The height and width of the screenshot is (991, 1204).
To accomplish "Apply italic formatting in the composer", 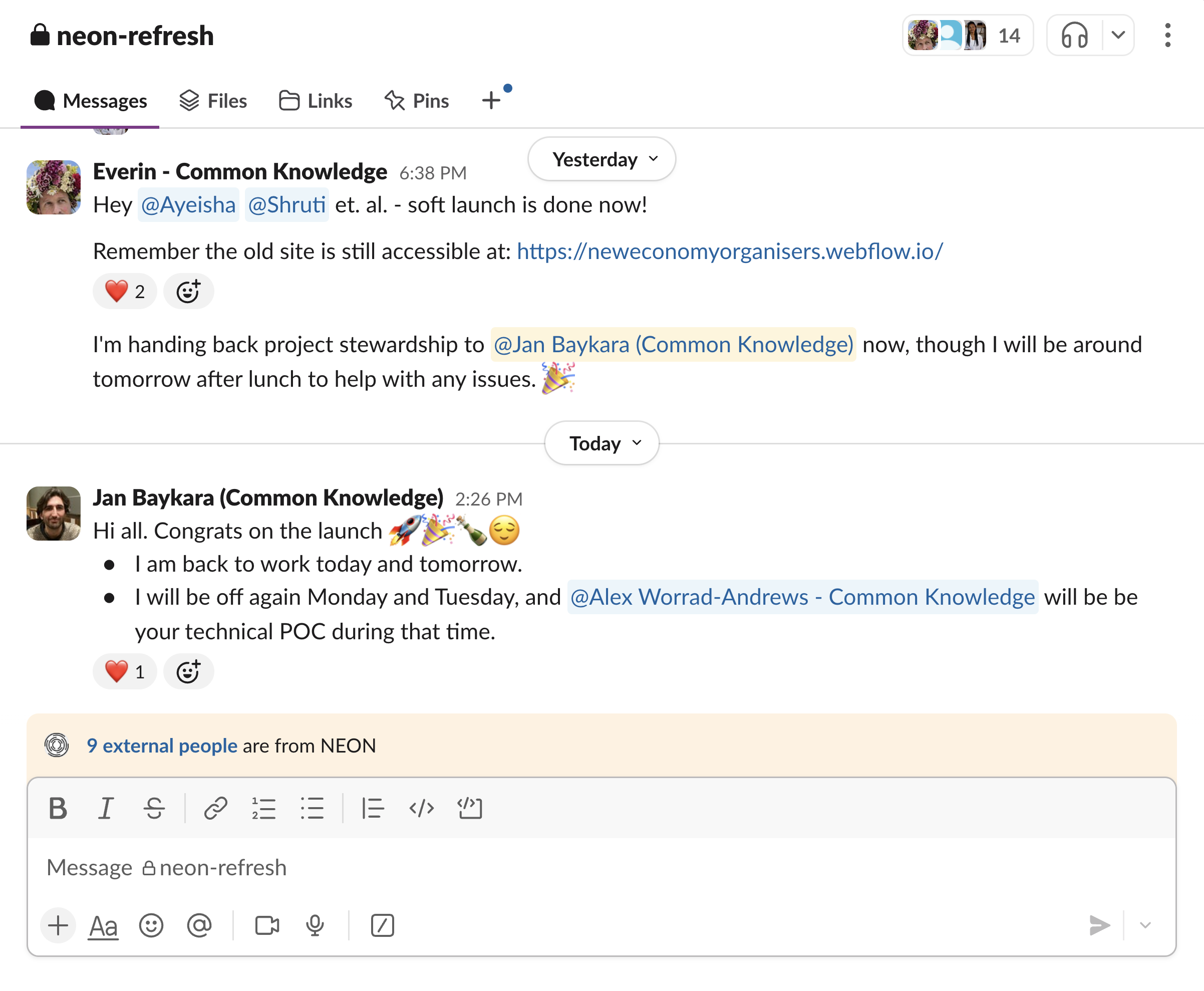I will point(106,808).
